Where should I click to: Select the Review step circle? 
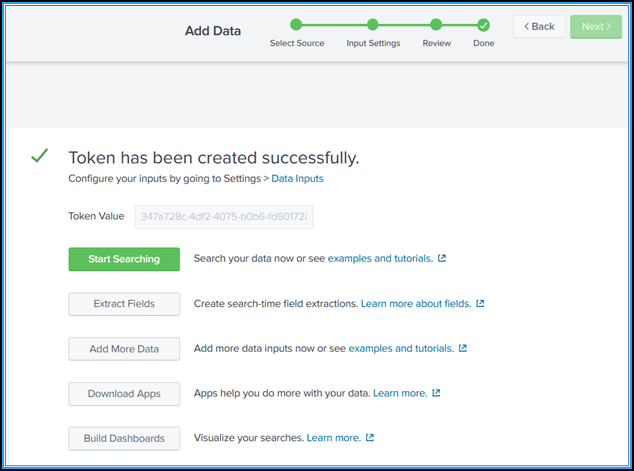point(436,25)
